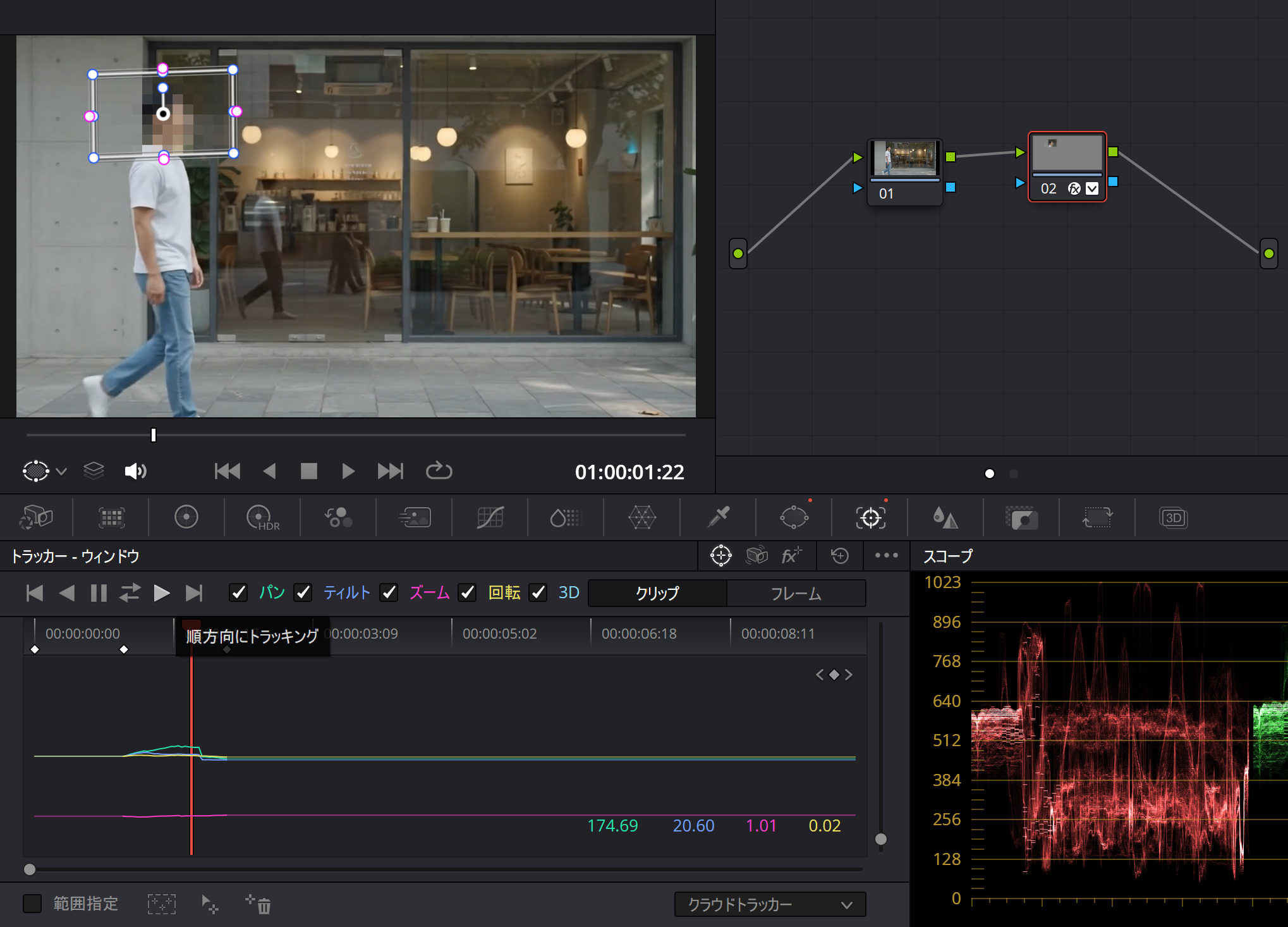Screen dimensions: 1288x927
Task: Open the クラウドトラッカー dropdown
Action: [x=770, y=904]
